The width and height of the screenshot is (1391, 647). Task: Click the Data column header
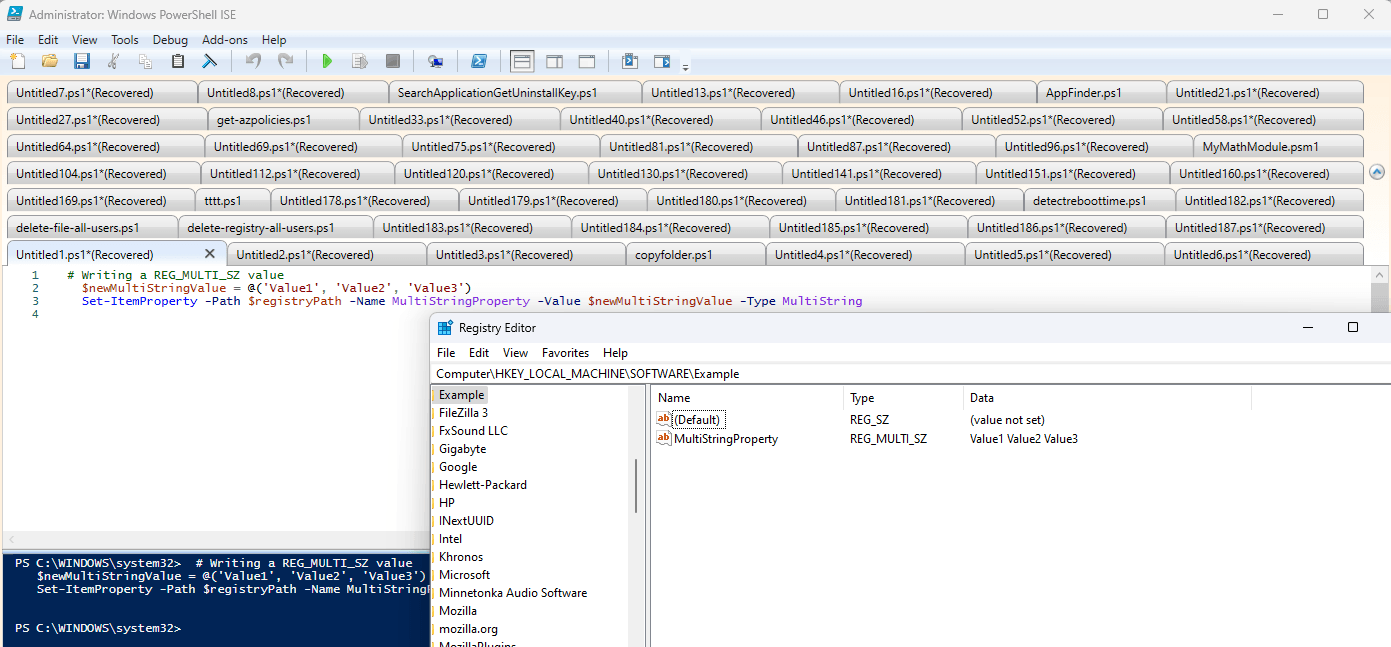pyautogui.click(x=1107, y=398)
